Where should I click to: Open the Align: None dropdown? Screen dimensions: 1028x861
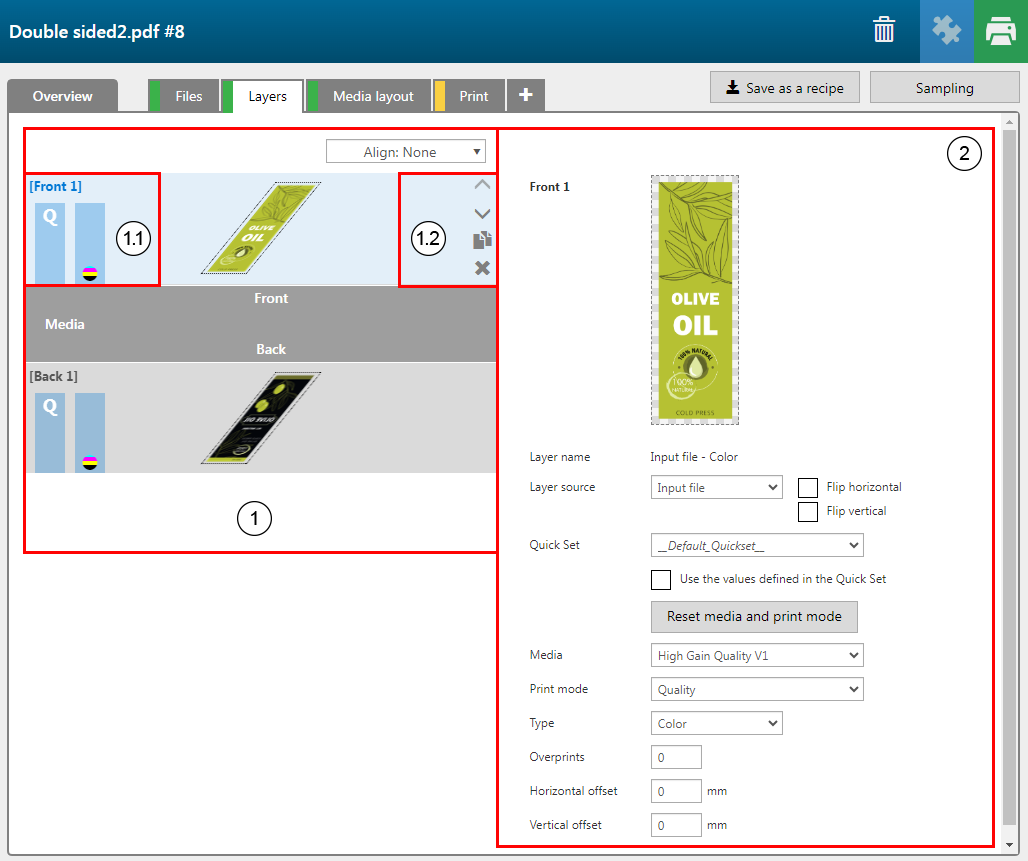point(406,152)
